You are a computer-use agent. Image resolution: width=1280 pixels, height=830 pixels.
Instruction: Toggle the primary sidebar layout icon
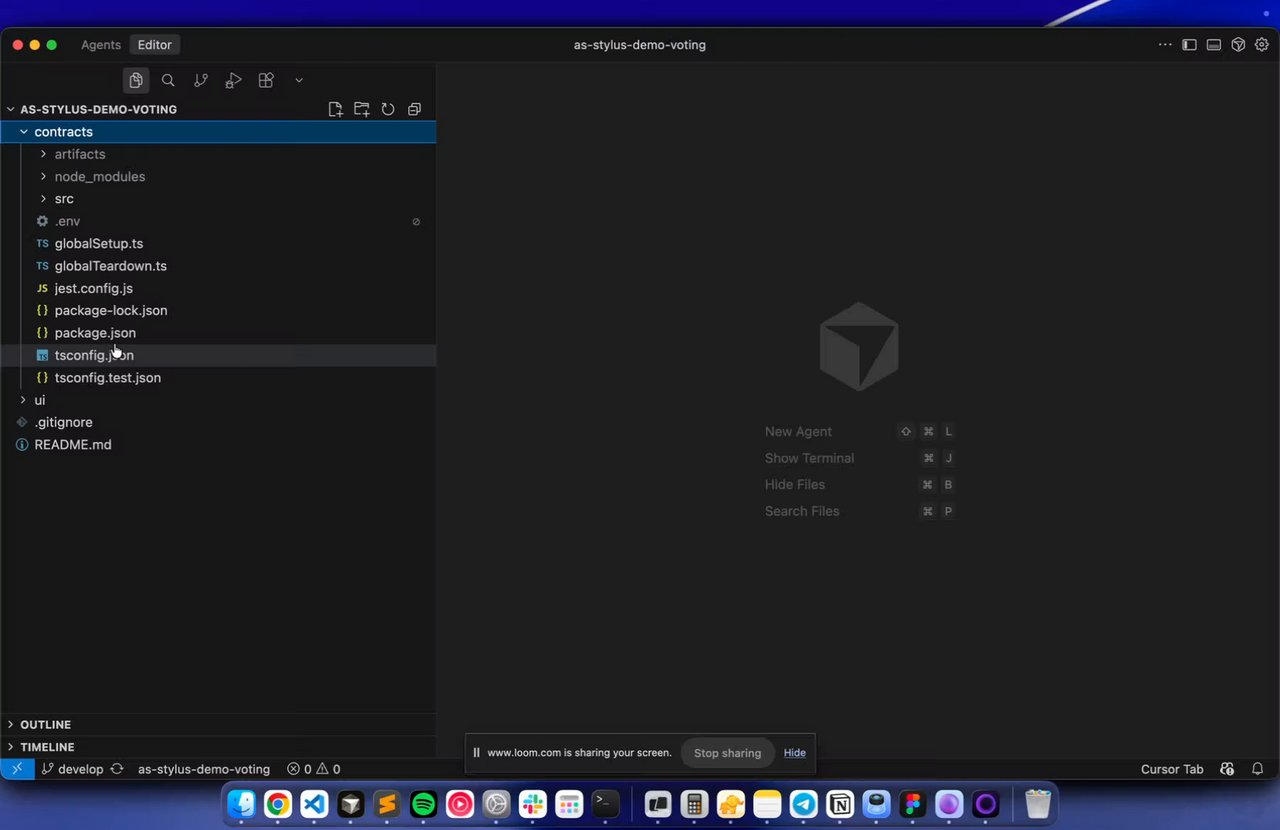click(1189, 45)
